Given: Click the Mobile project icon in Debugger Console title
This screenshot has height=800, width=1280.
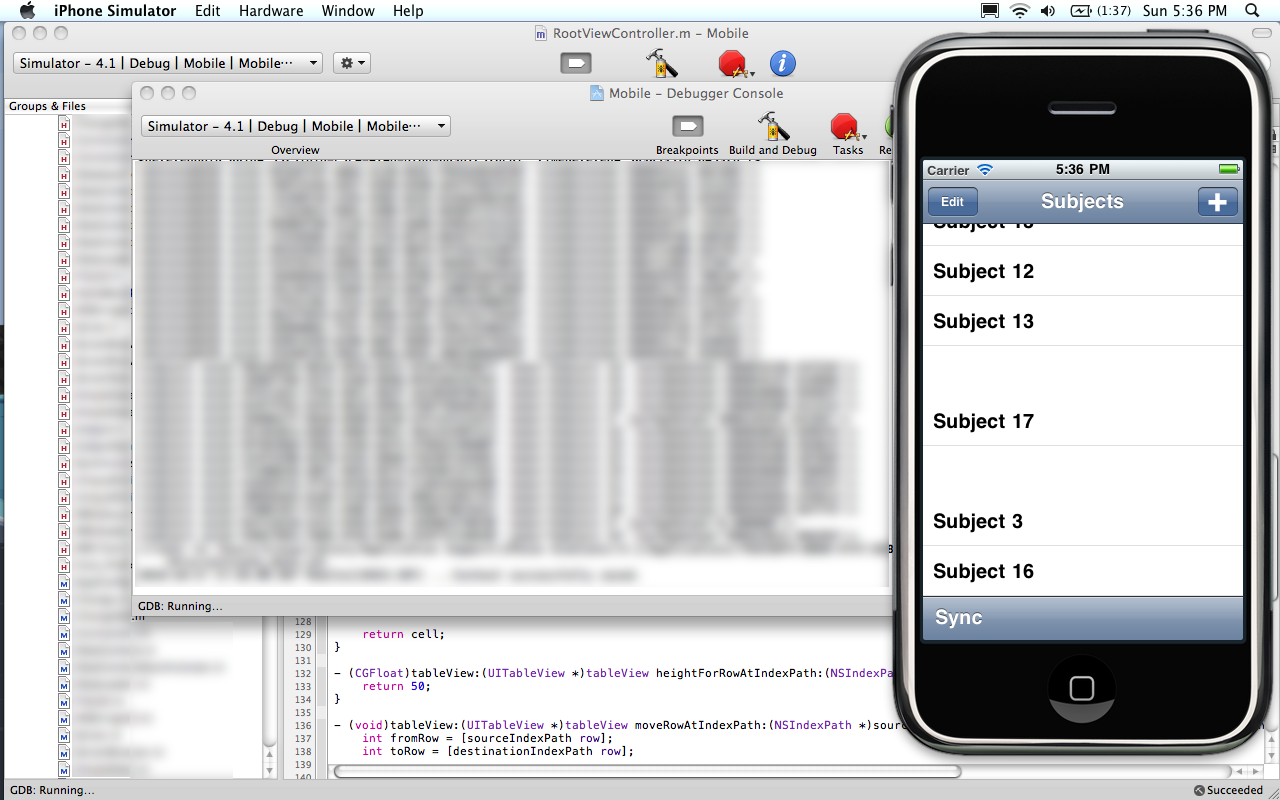Looking at the screenshot, I should 597,93.
